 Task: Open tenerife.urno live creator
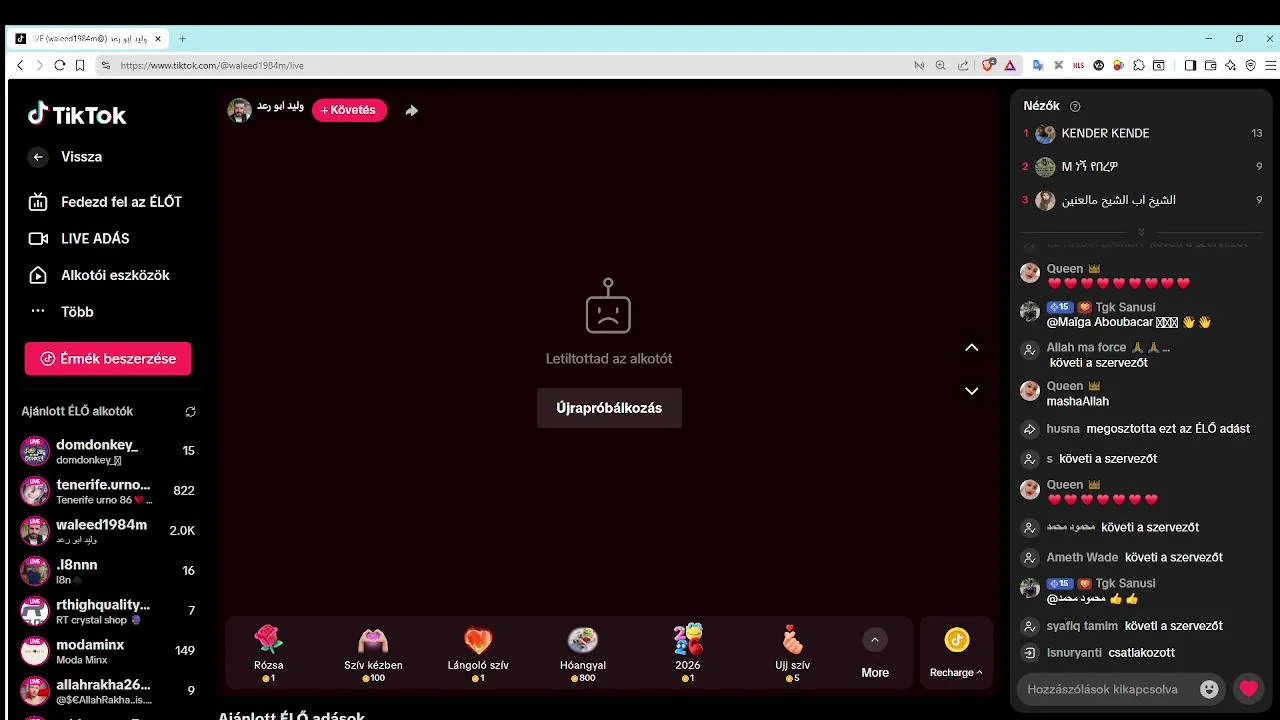pyautogui.click(x=108, y=491)
